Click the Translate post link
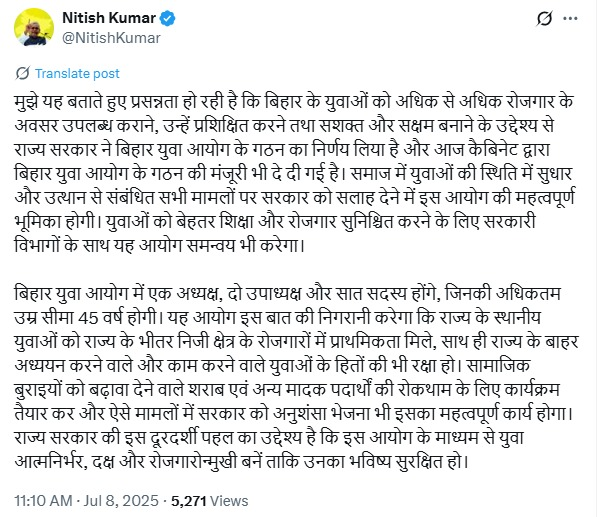This screenshot has width=604, height=517. pos(77,73)
